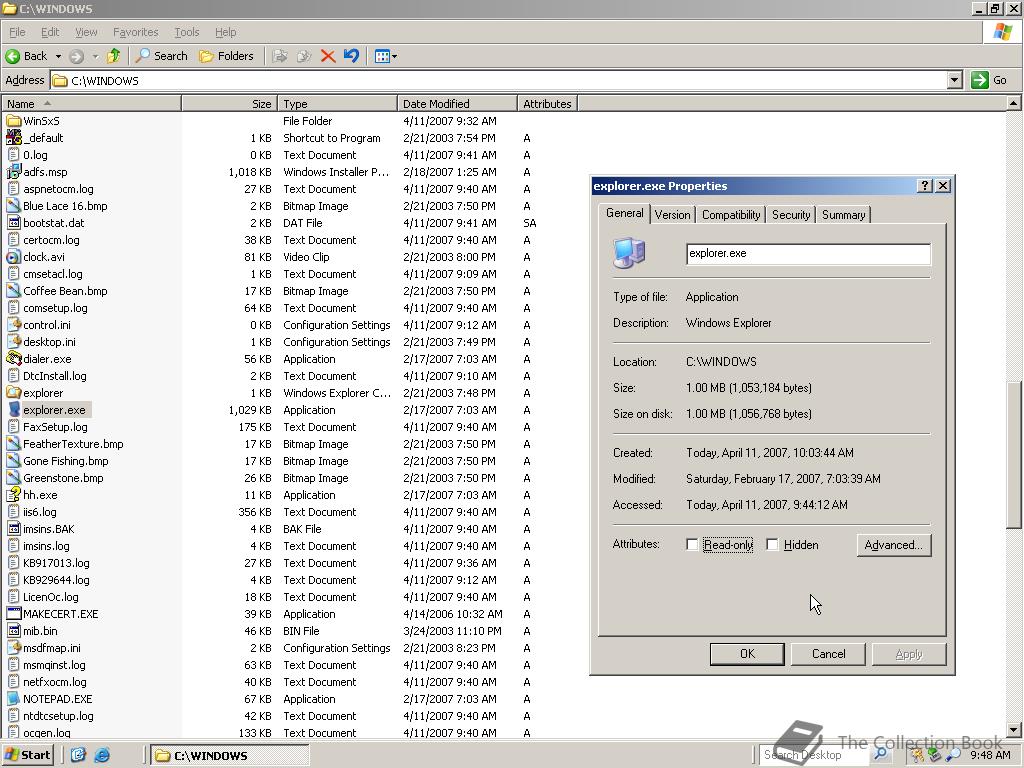Select the WinSxS folder icon
This screenshot has height=768, width=1024.
tap(13, 121)
